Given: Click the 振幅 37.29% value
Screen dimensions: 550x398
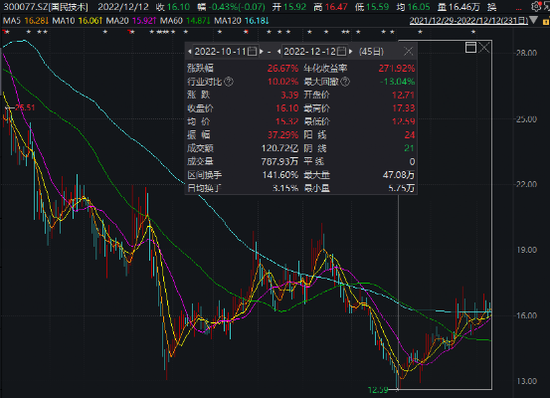Looking at the screenshot, I should coord(283,135).
